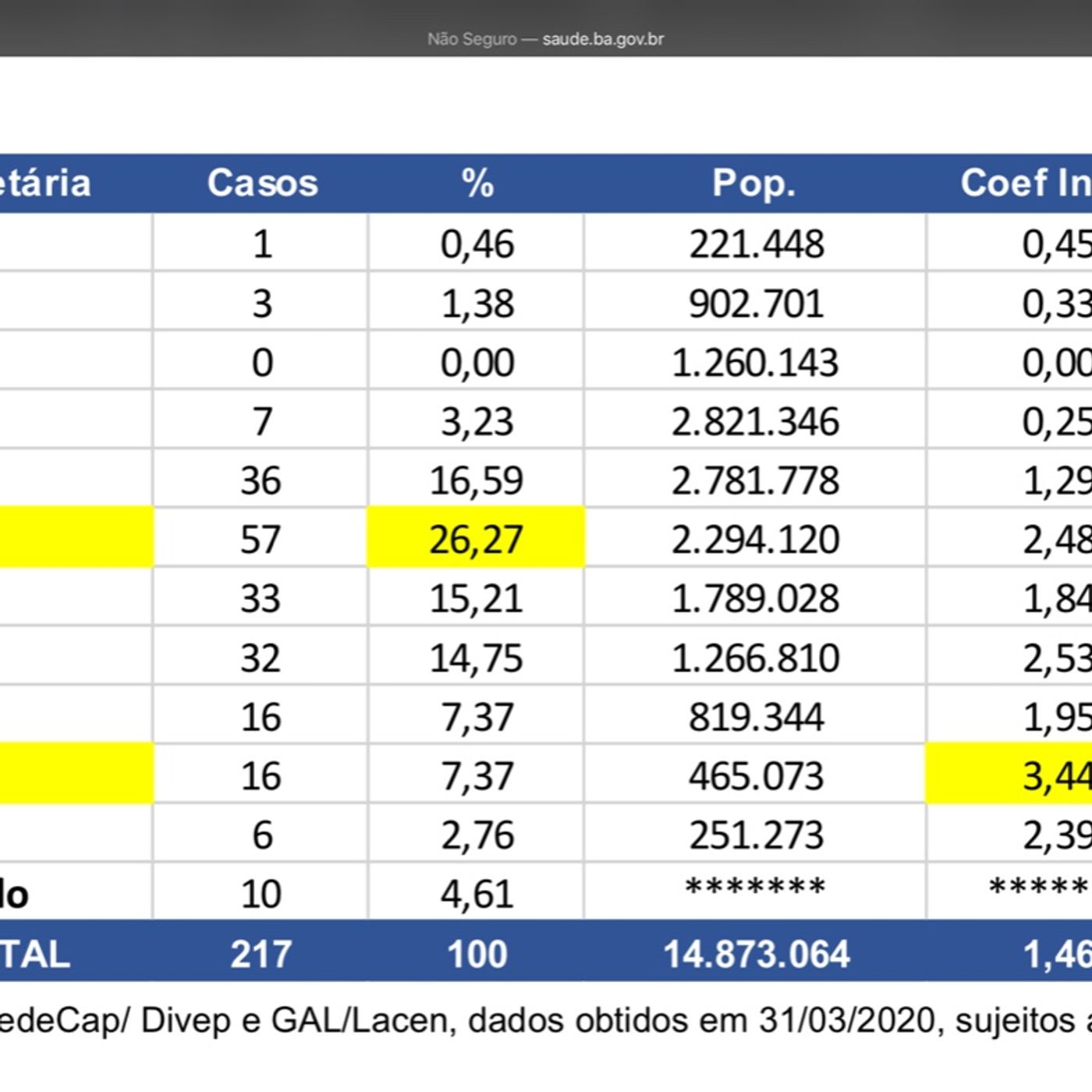This screenshot has width=1092, height=1092.
Task: Click the asterisks in the Pop. column
Action: (x=755, y=889)
